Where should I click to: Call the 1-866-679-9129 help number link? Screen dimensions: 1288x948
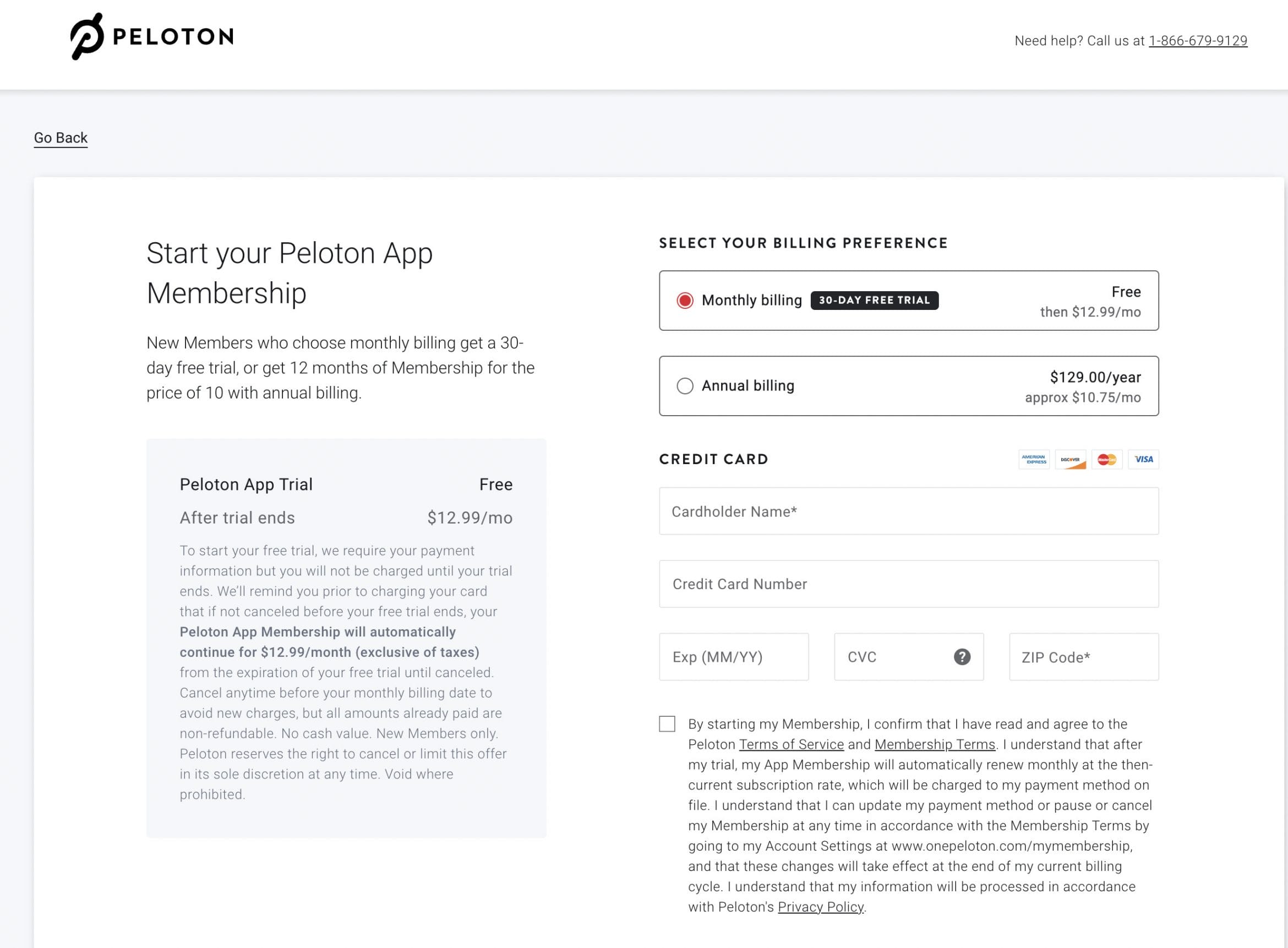click(x=1198, y=41)
